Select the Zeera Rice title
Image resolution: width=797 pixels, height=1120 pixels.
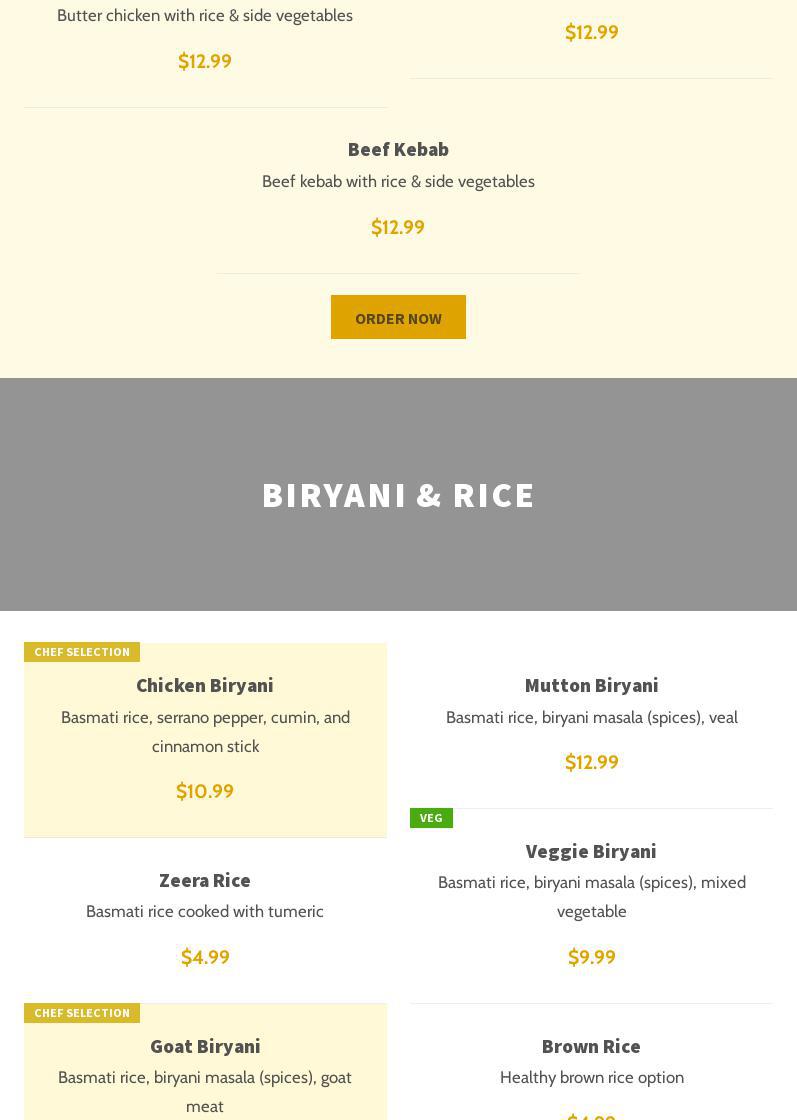click(x=205, y=880)
